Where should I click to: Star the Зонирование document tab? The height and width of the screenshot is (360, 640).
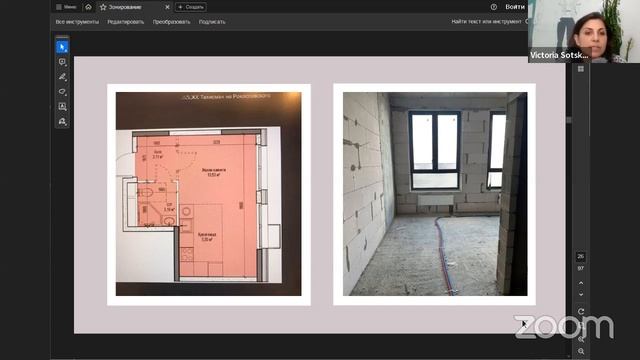point(103,7)
